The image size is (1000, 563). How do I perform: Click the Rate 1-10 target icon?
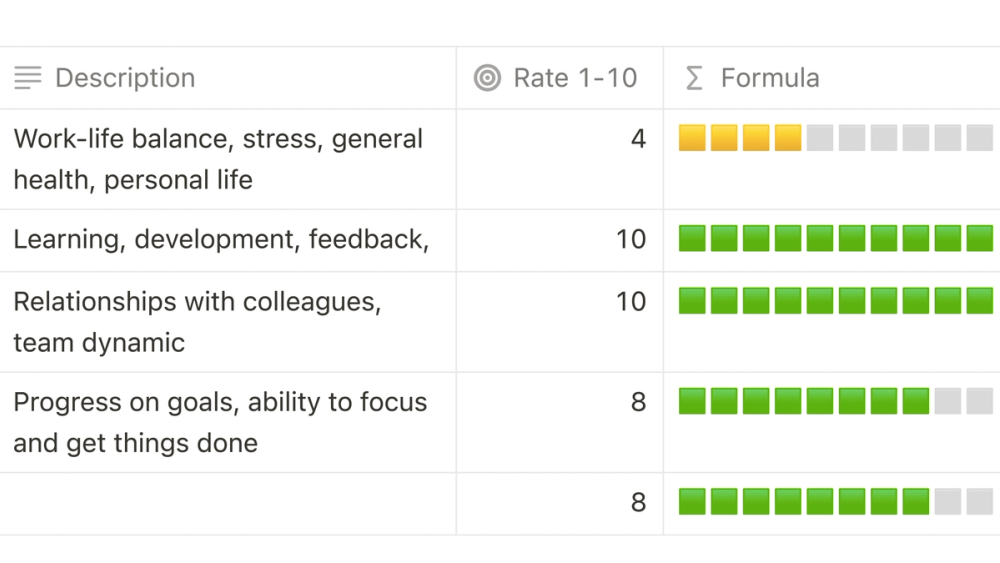[487, 78]
